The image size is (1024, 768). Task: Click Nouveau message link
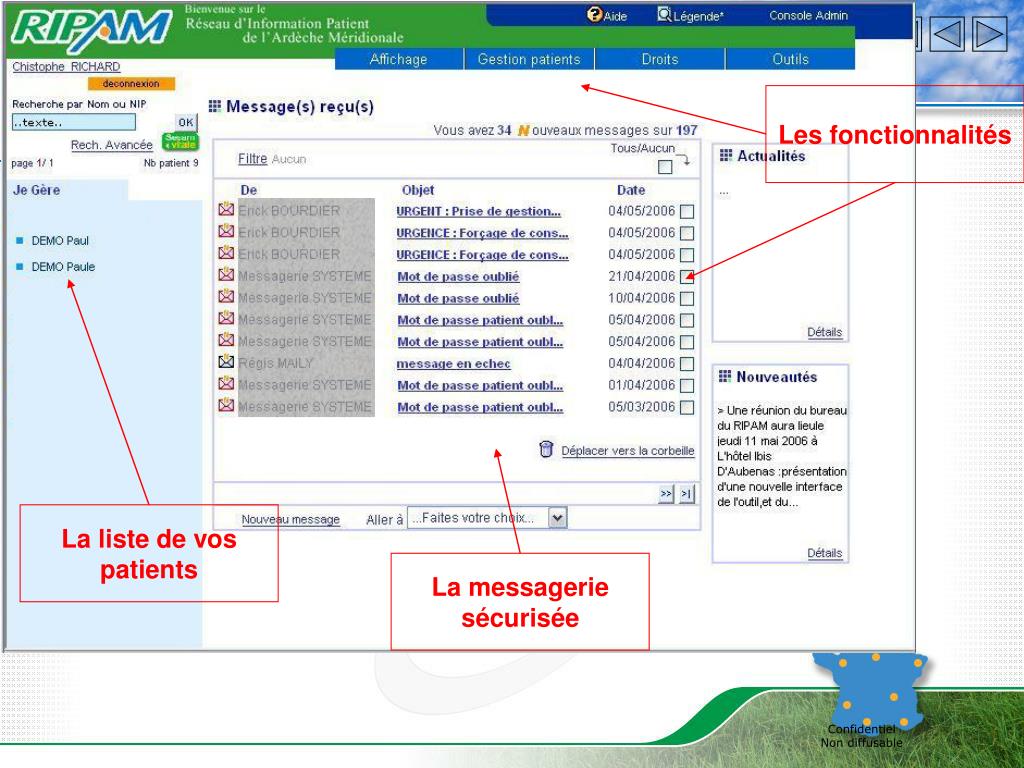291,520
